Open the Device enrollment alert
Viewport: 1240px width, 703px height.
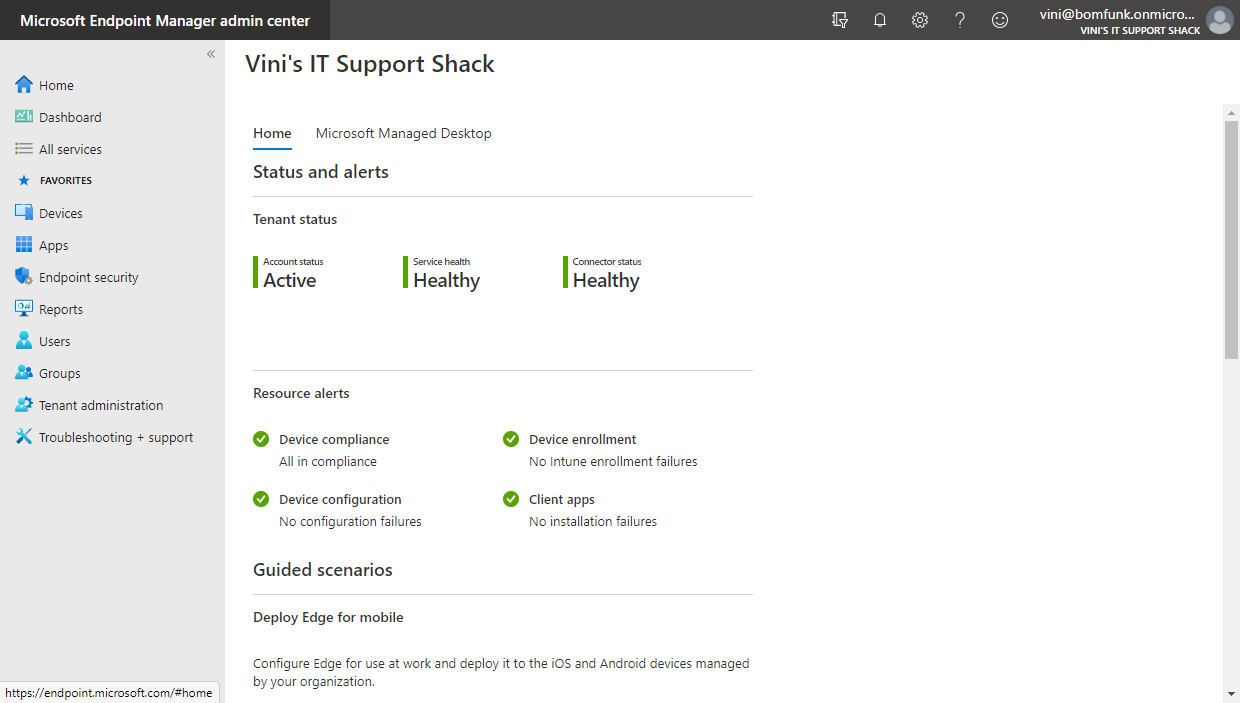[583, 439]
